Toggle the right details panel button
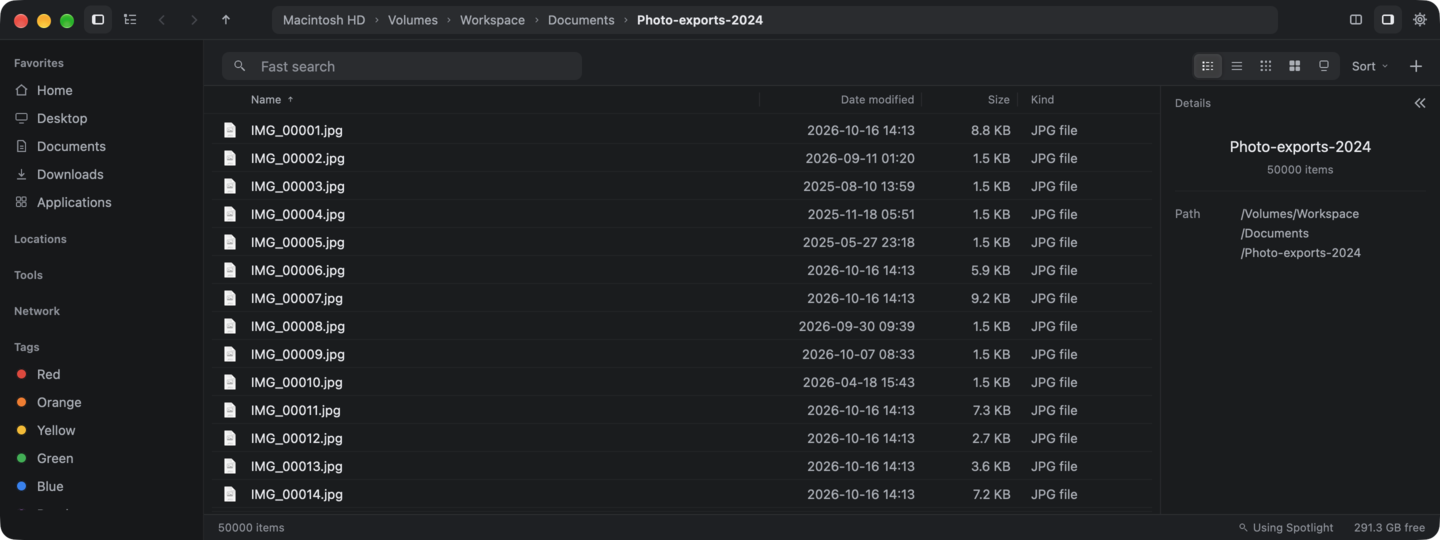The height and width of the screenshot is (540, 1440). click(1388, 20)
